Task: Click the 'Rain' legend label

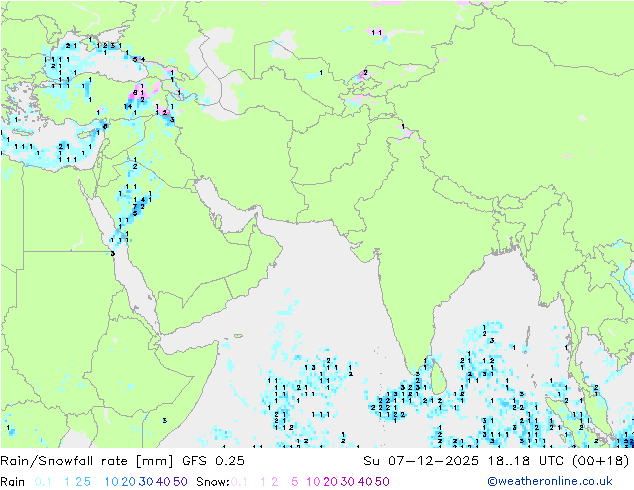Action: 12,482
